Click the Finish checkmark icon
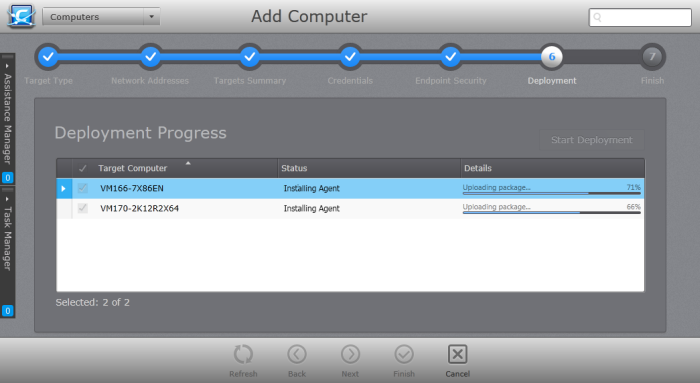Viewport: 700px width, 383px height. click(404, 354)
